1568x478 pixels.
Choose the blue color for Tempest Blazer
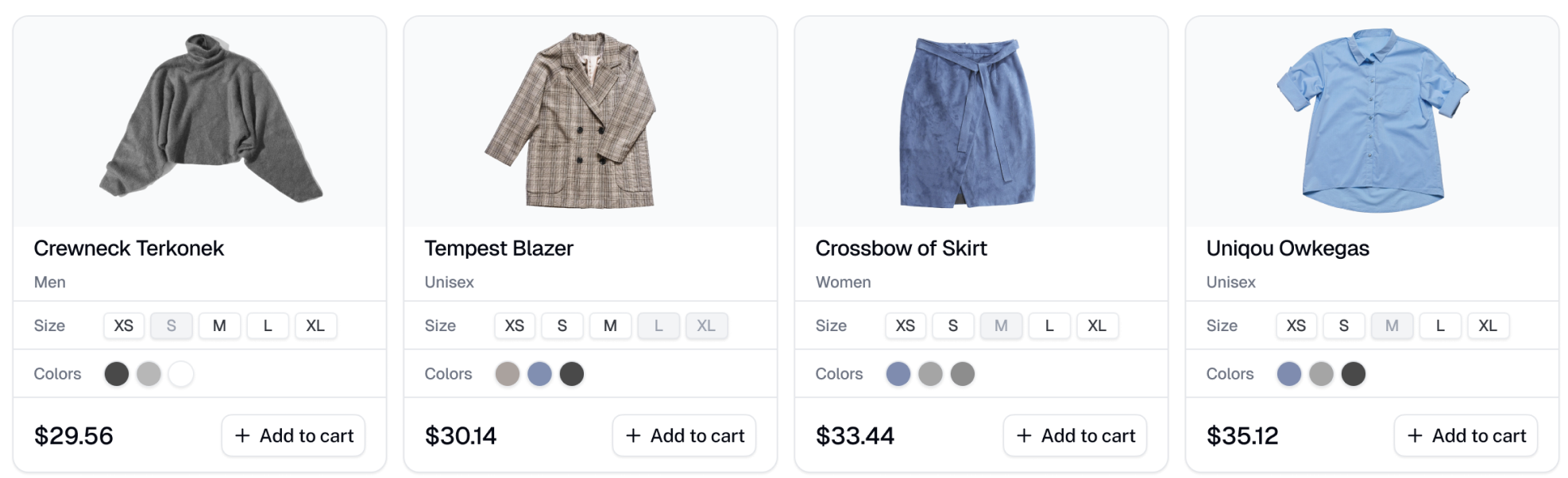(539, 374)
